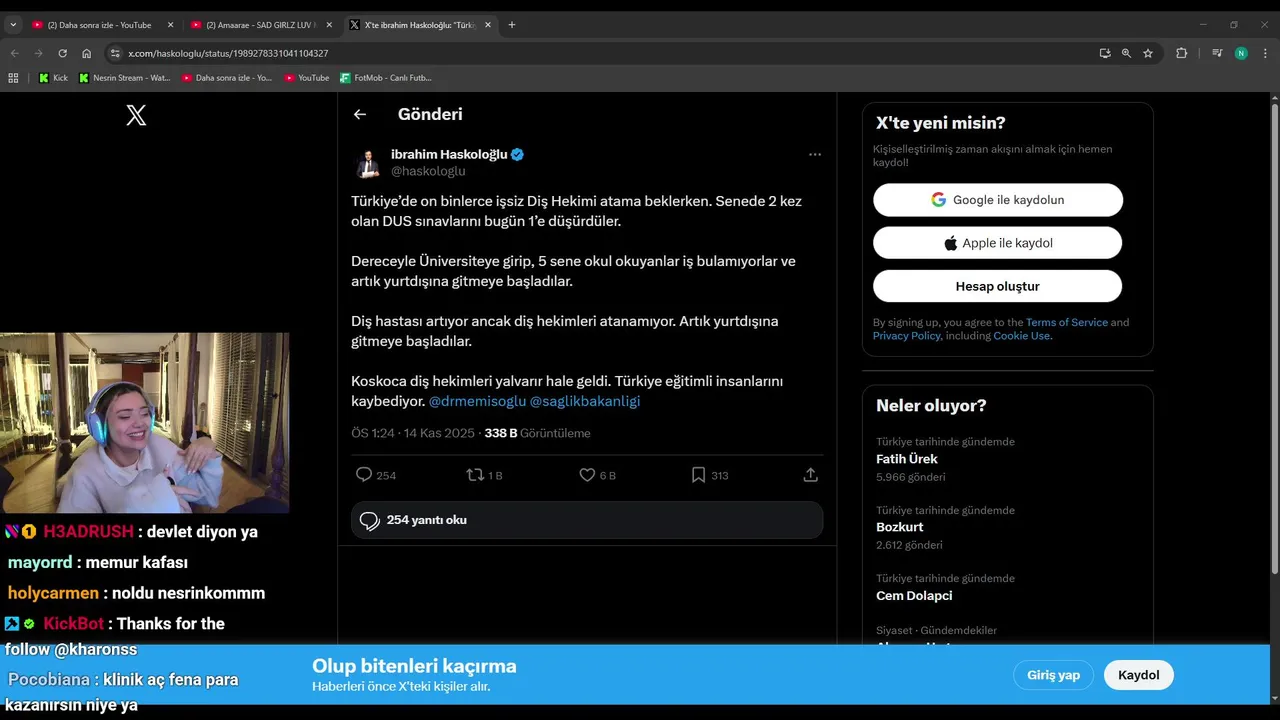Open İbrahim Haskoloğlu's profile avatar
The image size is (1280, 720).
click(x=367, y=163)
